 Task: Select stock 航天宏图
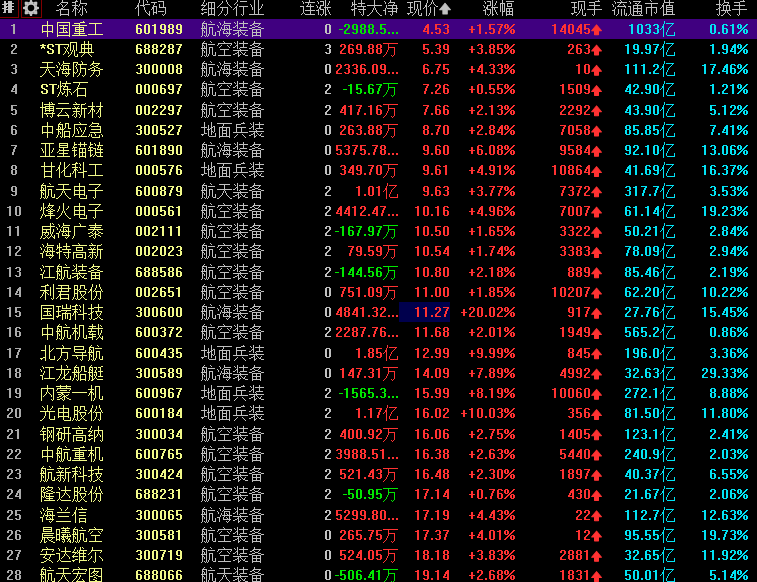click(71, 575)
